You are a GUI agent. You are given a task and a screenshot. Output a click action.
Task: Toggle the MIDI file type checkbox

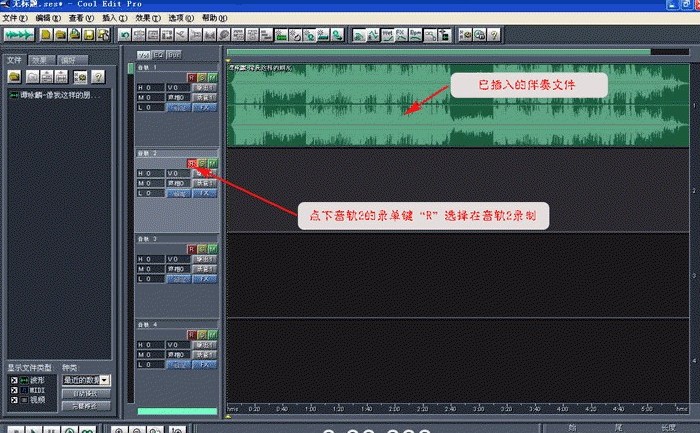point(14,390)
